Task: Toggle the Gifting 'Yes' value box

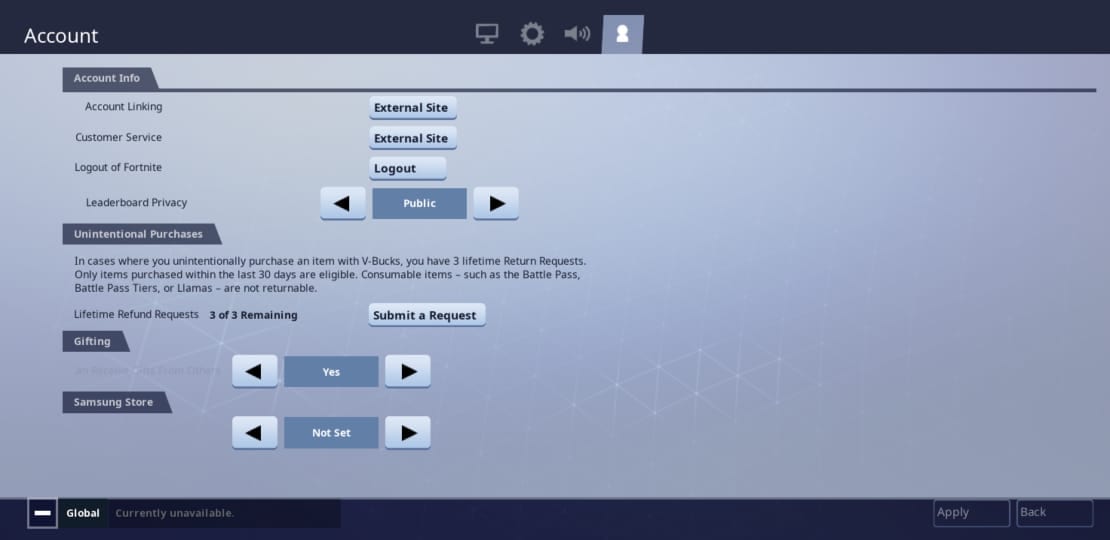Action: click(331, 372)
